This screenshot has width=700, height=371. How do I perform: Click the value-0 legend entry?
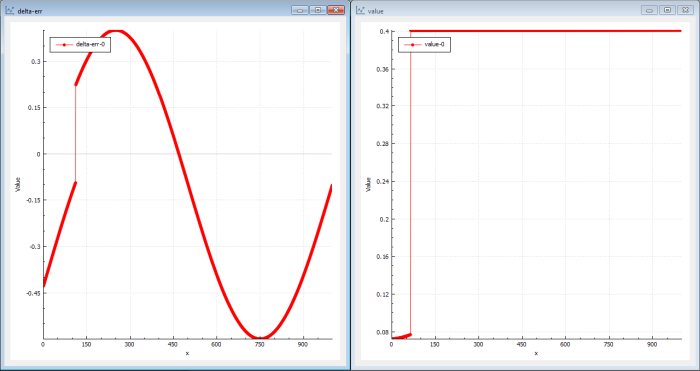[x=424, y=44]
